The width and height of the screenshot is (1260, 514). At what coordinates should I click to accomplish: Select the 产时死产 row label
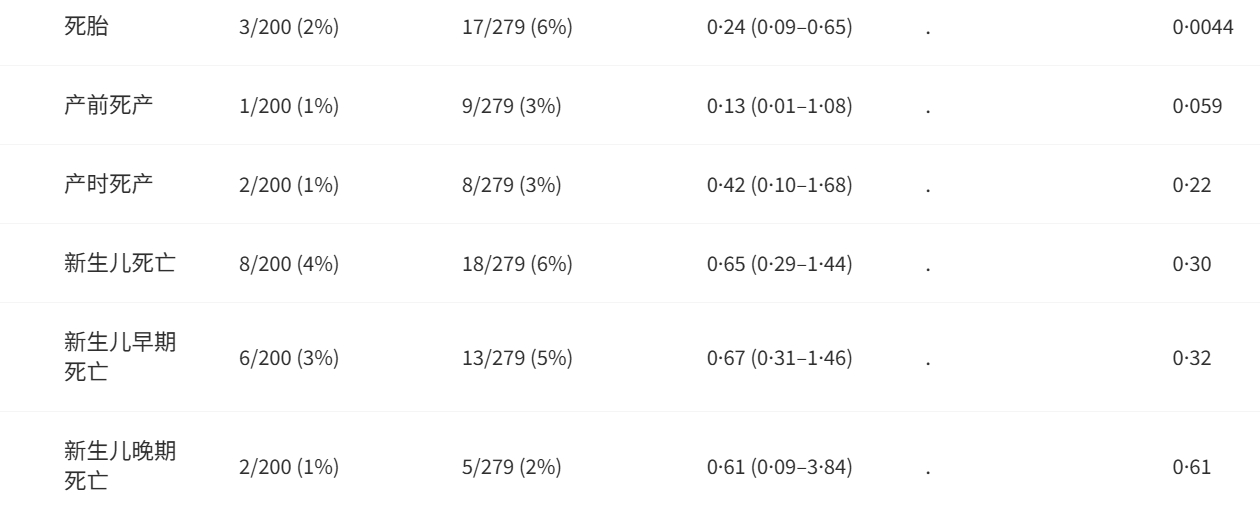[x=109, y=185]
